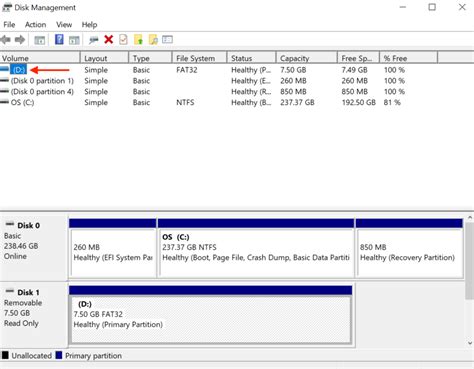This screenshot has height=369, width=474.
Task: Sort by the Capacity column header
Action: pyautogui.click(x=307, y=58)
